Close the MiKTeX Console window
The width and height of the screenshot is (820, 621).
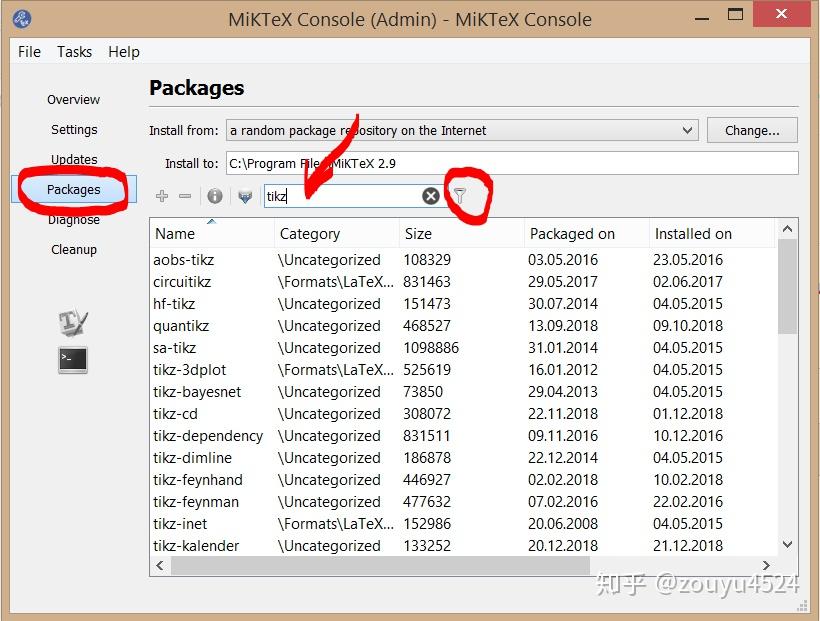pos(781,14)
